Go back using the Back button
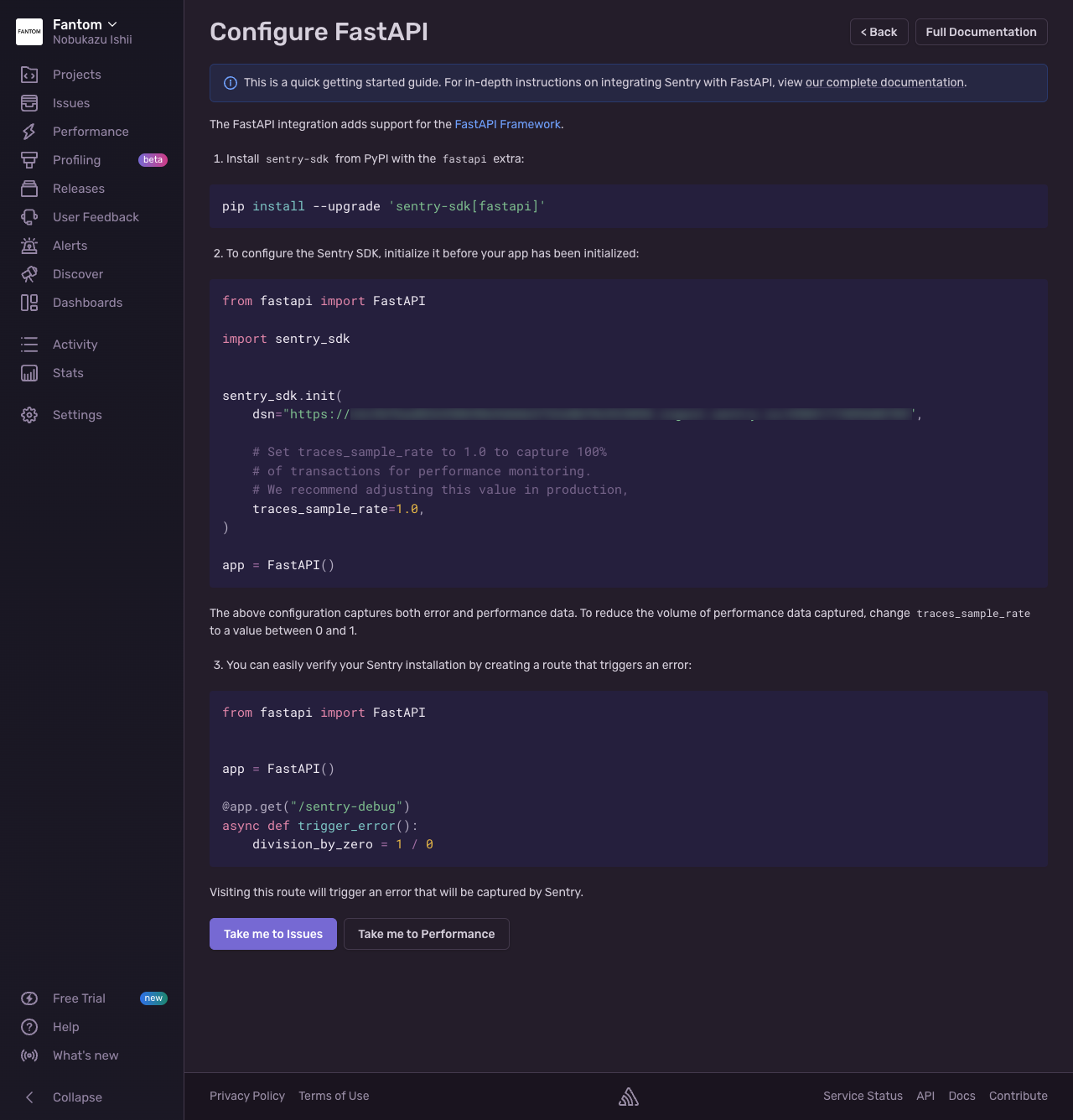This screenshot has height=1120, width=1073. click(x=879, y=32)
